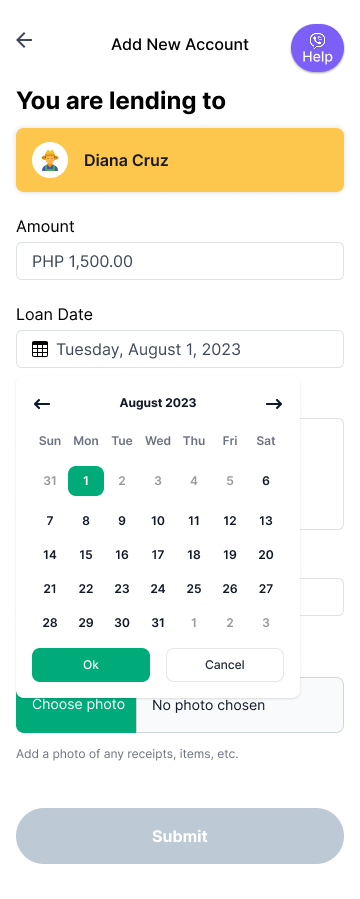Click the Choose photo button
360x899 pixels.
coord(76,705)
